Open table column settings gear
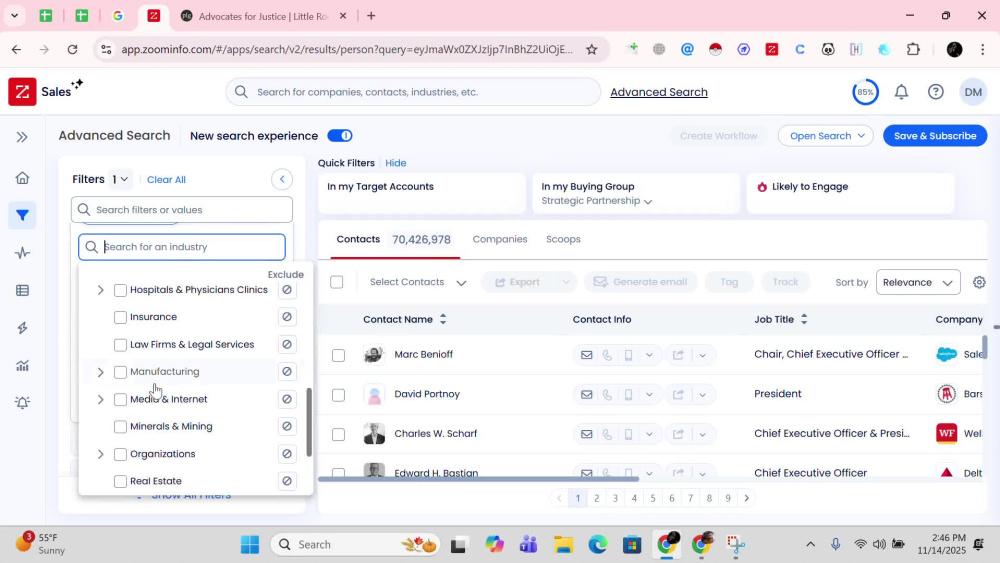Image resolution: width=1000 pixels, height=563 pixels. point(979,282)
